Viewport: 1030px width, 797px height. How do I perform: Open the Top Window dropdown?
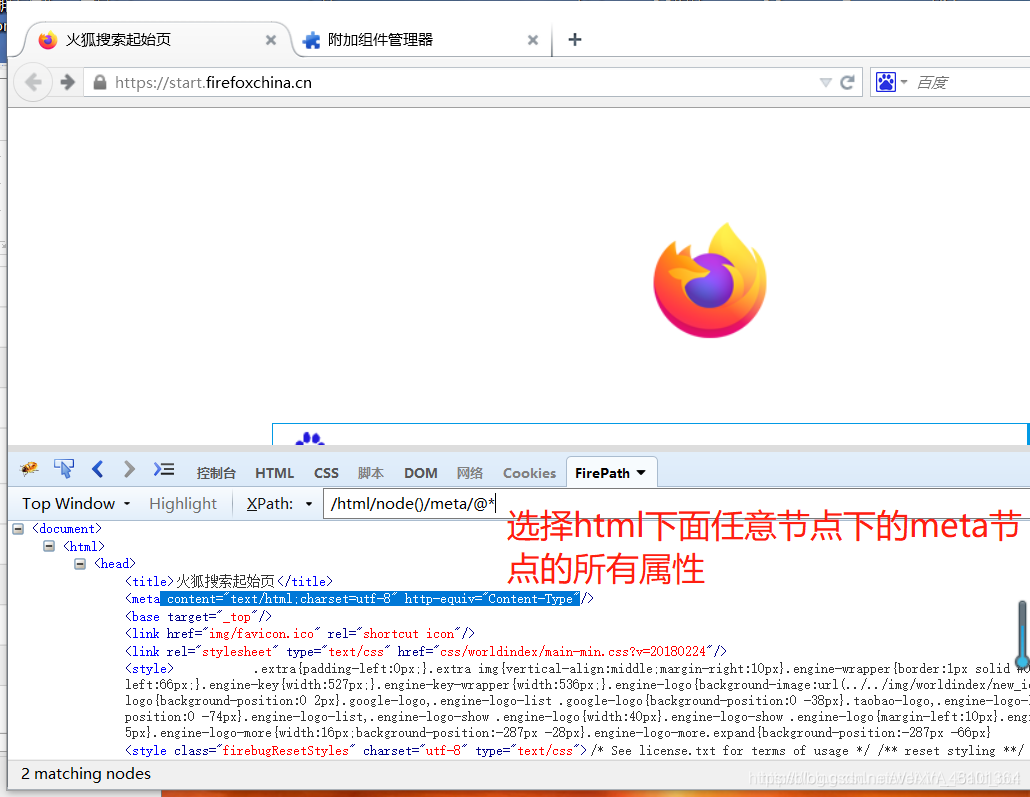click(x=76, y=504)
